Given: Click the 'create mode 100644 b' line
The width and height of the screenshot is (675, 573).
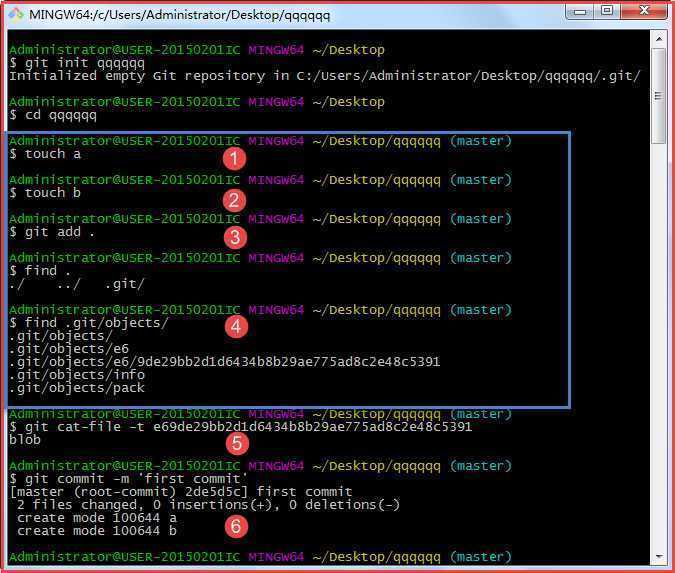Looking at the screenshot, I should click(x=97, y=531).
